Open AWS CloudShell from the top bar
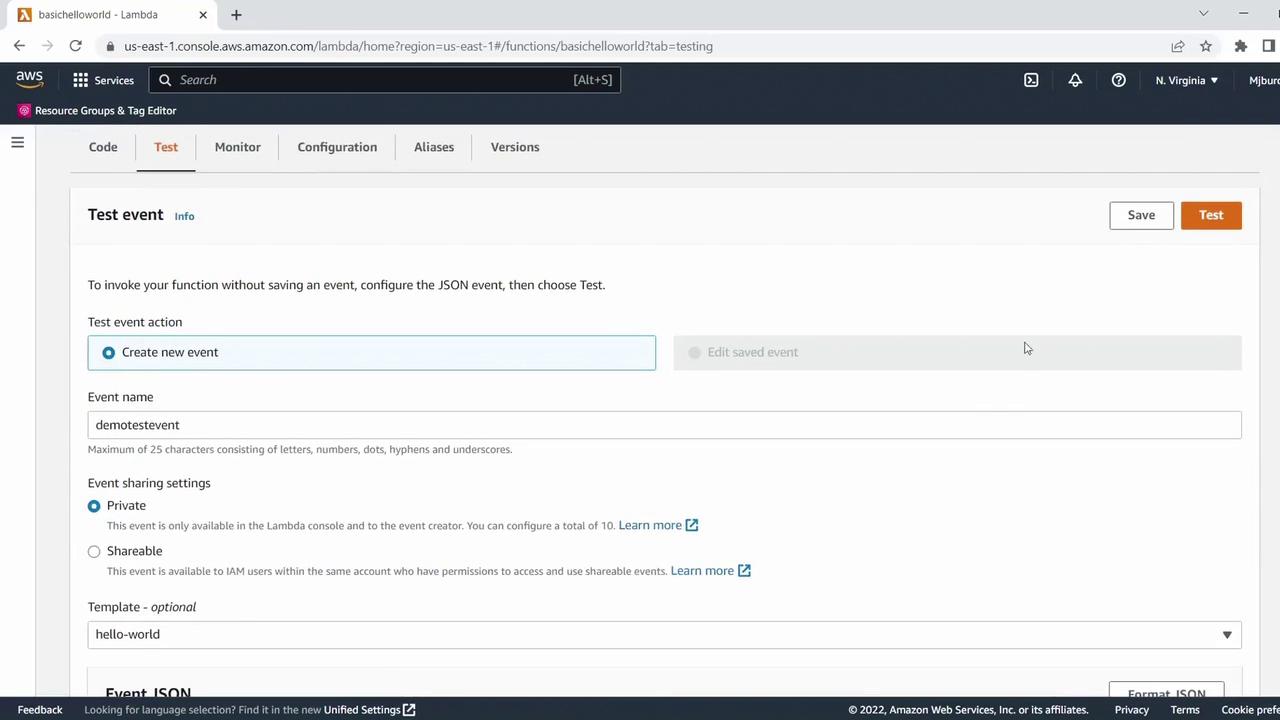Screen dimensions: 1280x720 coord(1031,80)
